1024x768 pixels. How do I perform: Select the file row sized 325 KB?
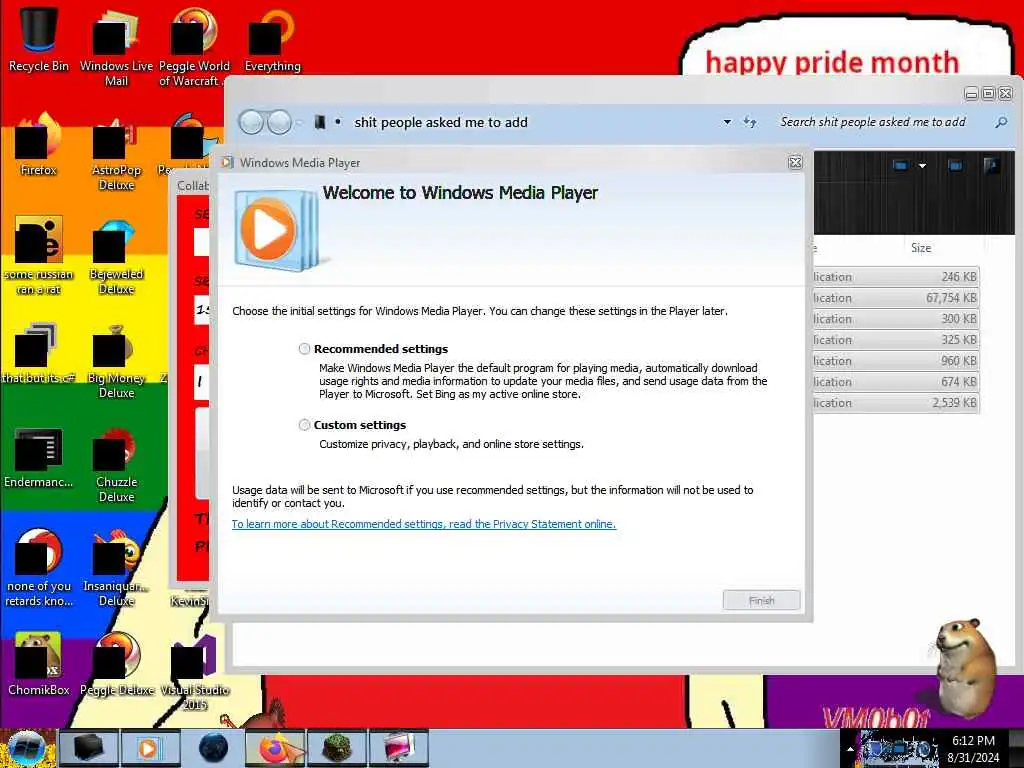[895, 340]
